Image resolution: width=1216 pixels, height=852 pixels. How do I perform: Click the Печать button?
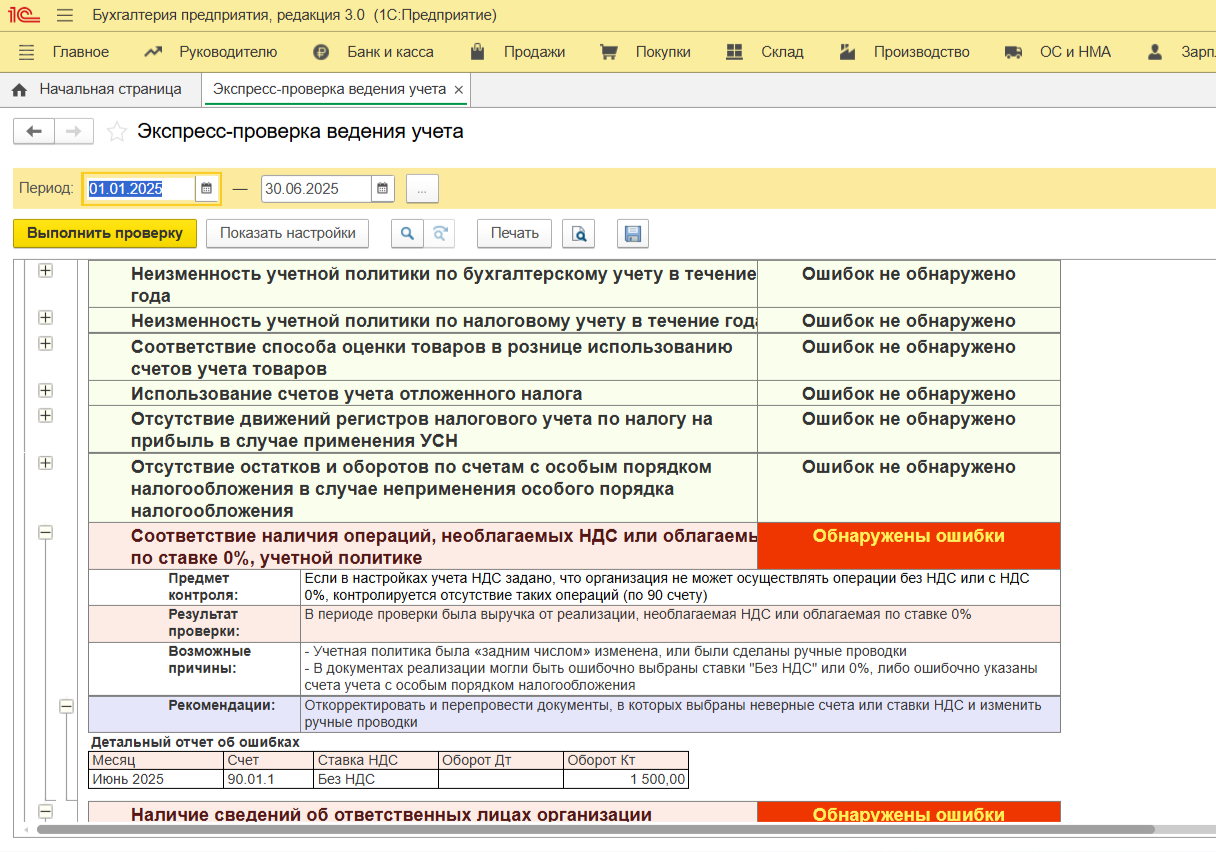point(515,233)
